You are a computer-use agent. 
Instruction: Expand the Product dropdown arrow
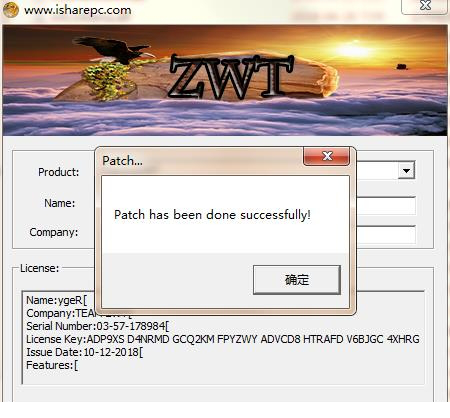click(406, 171)
